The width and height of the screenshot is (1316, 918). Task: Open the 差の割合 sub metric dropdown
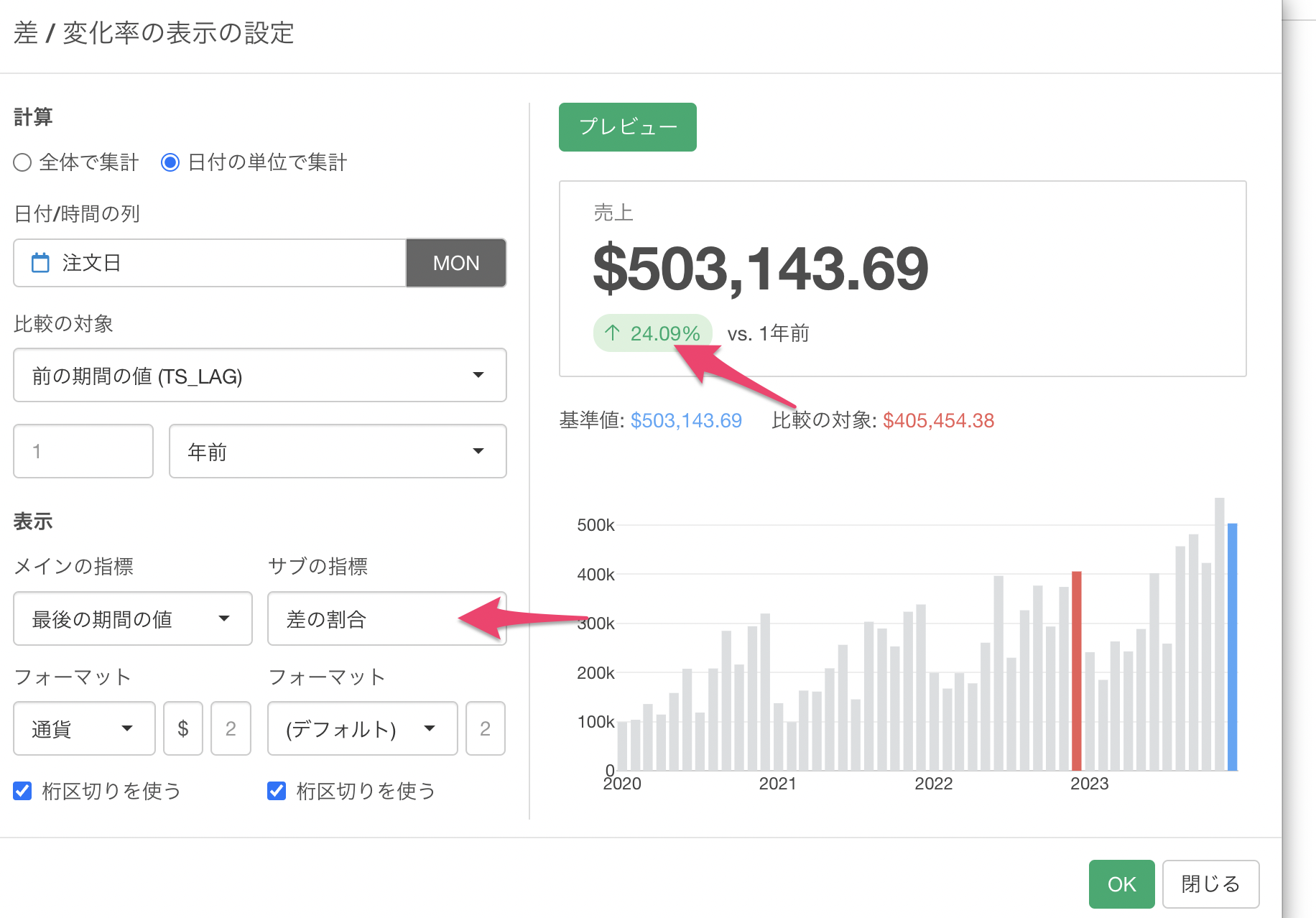(386, 619)
